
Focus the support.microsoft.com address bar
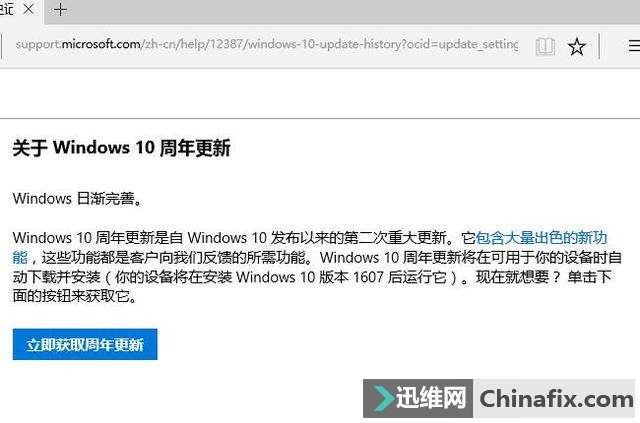[x=267, y=44]
